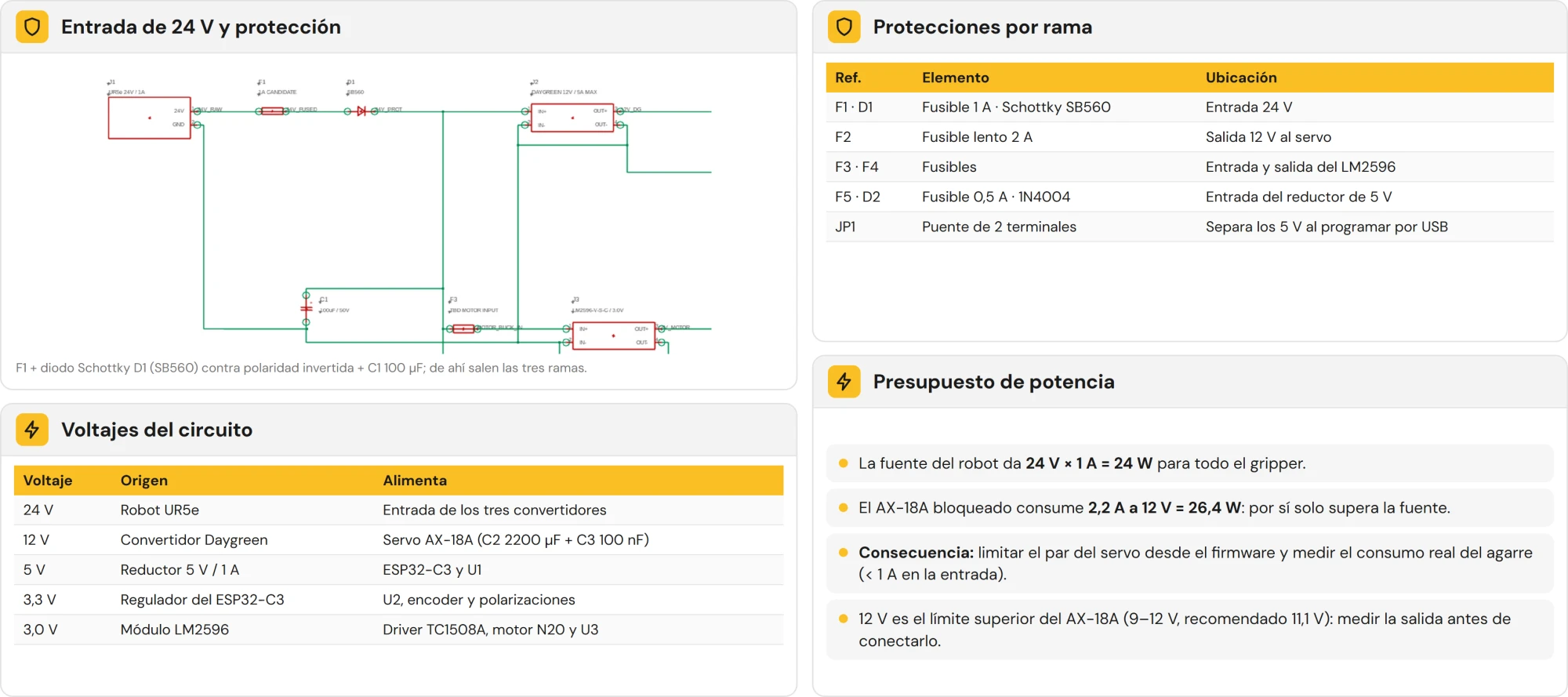Select the J1 UR5e 24V connector symbol in schematic
This screenshot has height=697, width=1568.
pyautogui.click(x=150, y=118)
